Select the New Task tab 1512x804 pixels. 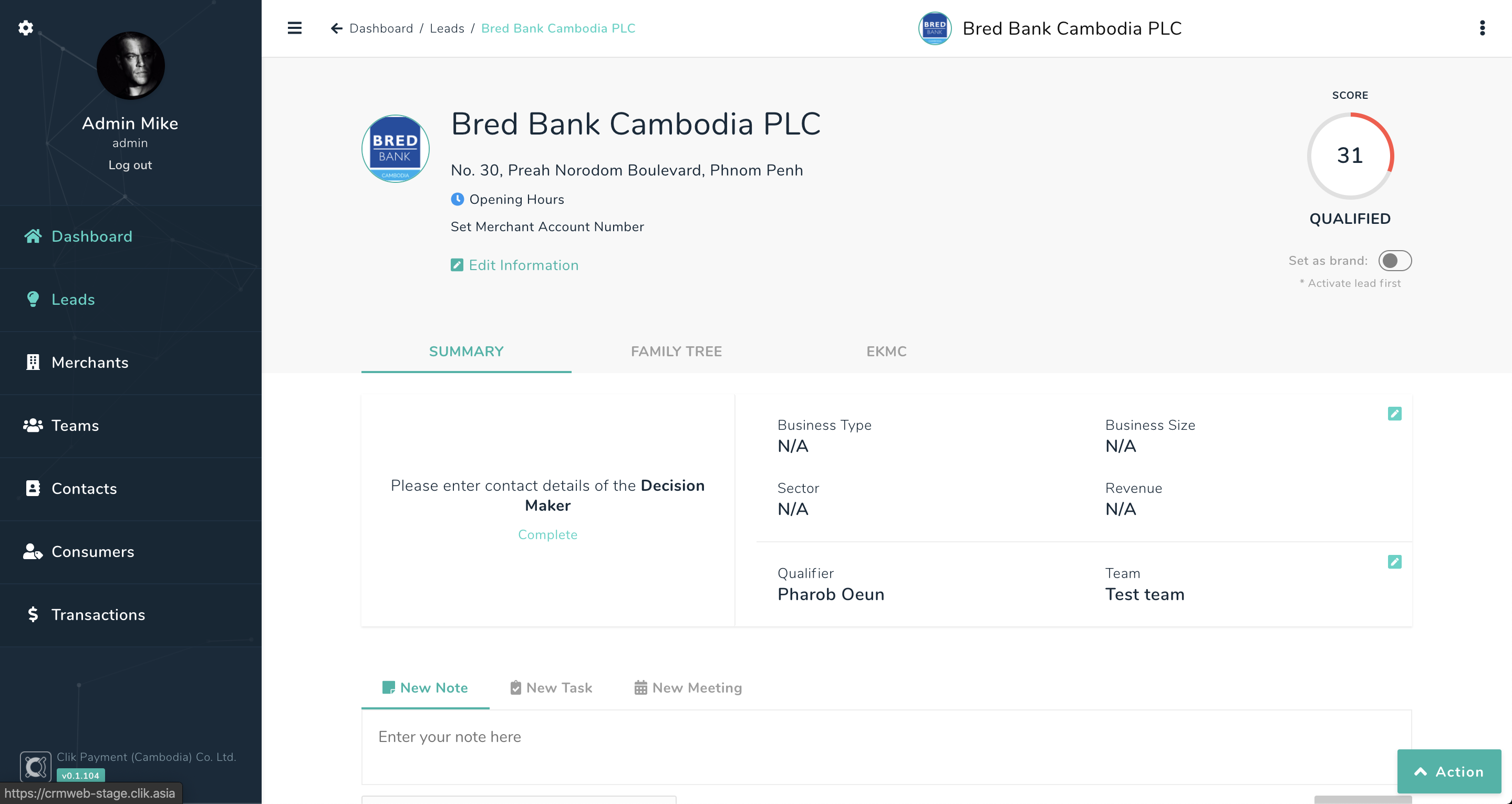pos(551,688)
